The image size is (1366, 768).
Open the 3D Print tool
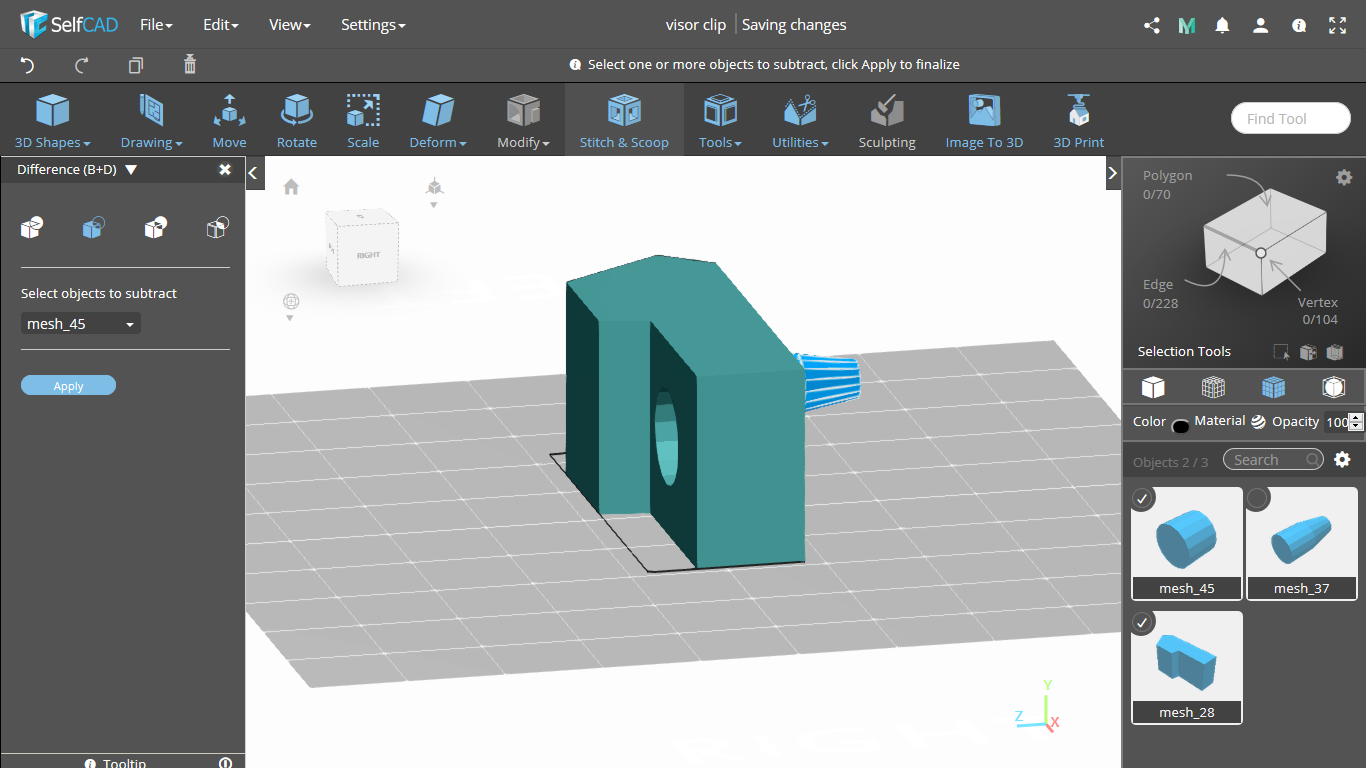point(1078,120)
